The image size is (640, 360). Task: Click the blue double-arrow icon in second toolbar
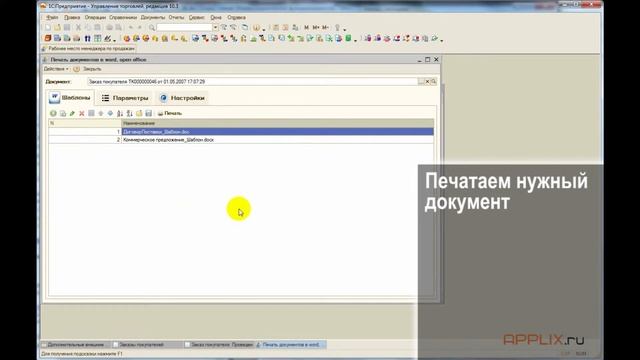tap(87, 38)
